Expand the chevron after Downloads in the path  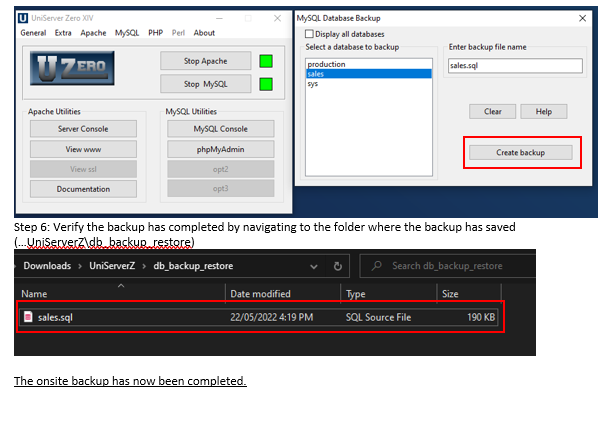80,266
